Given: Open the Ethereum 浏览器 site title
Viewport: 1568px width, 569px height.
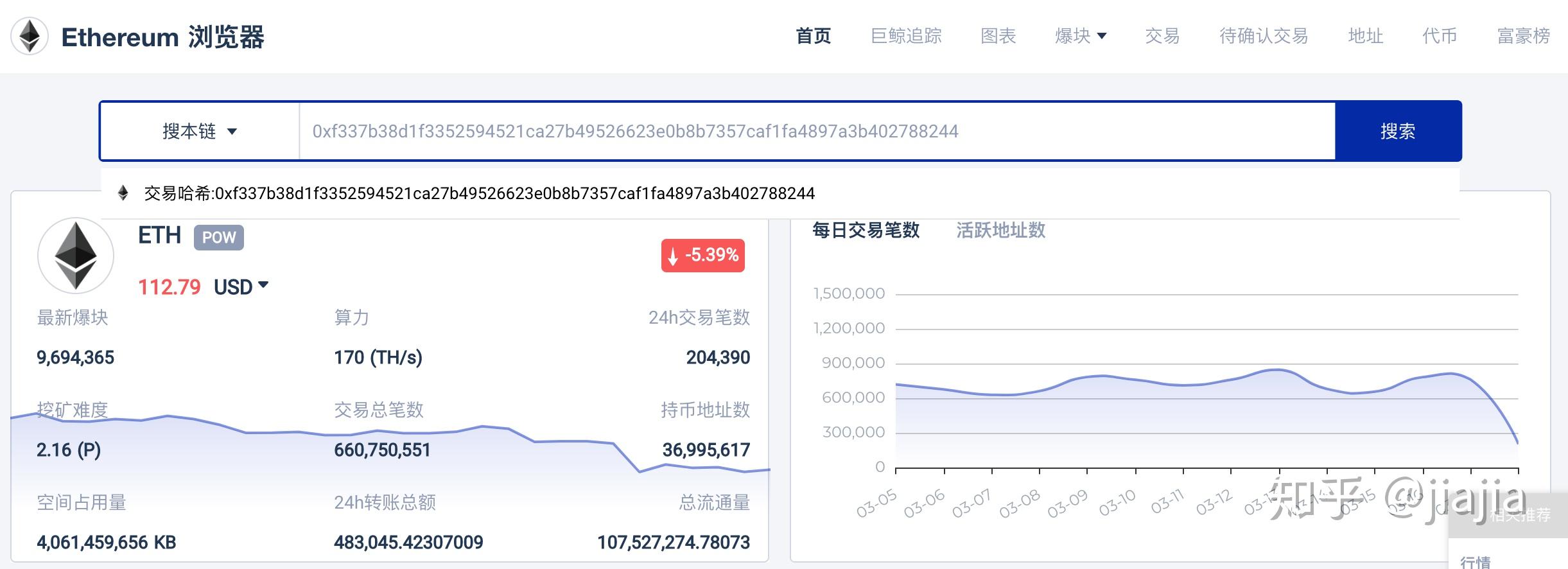Looking at the screenshot, I should [x=162, y=37].
